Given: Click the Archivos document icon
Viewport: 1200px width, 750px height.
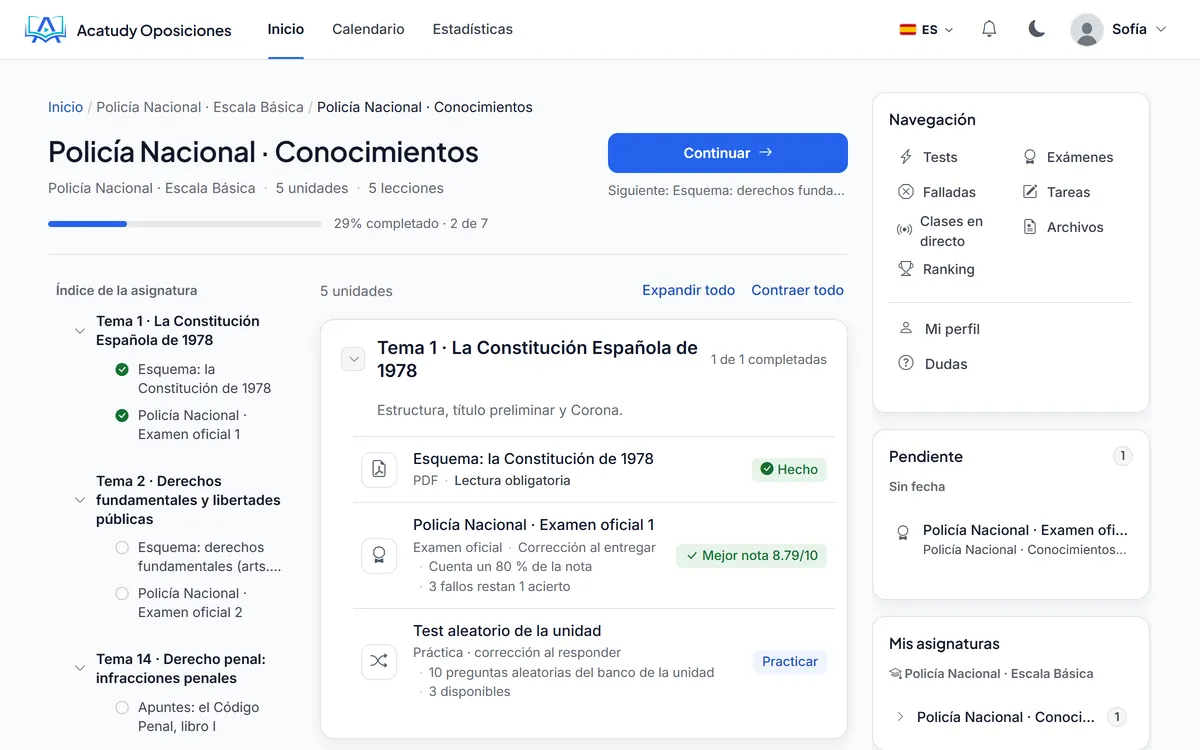Looking at the screenshot, I should 1030,227.
